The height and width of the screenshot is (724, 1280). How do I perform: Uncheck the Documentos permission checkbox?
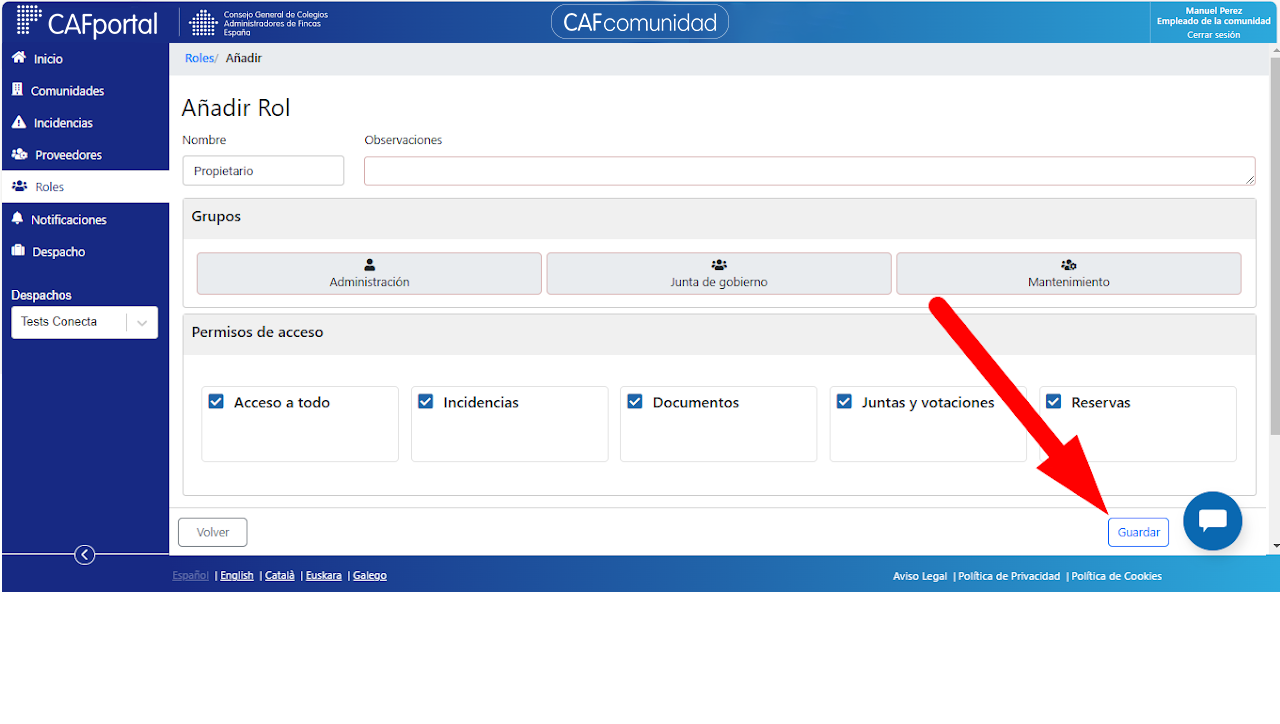point(634,401)
